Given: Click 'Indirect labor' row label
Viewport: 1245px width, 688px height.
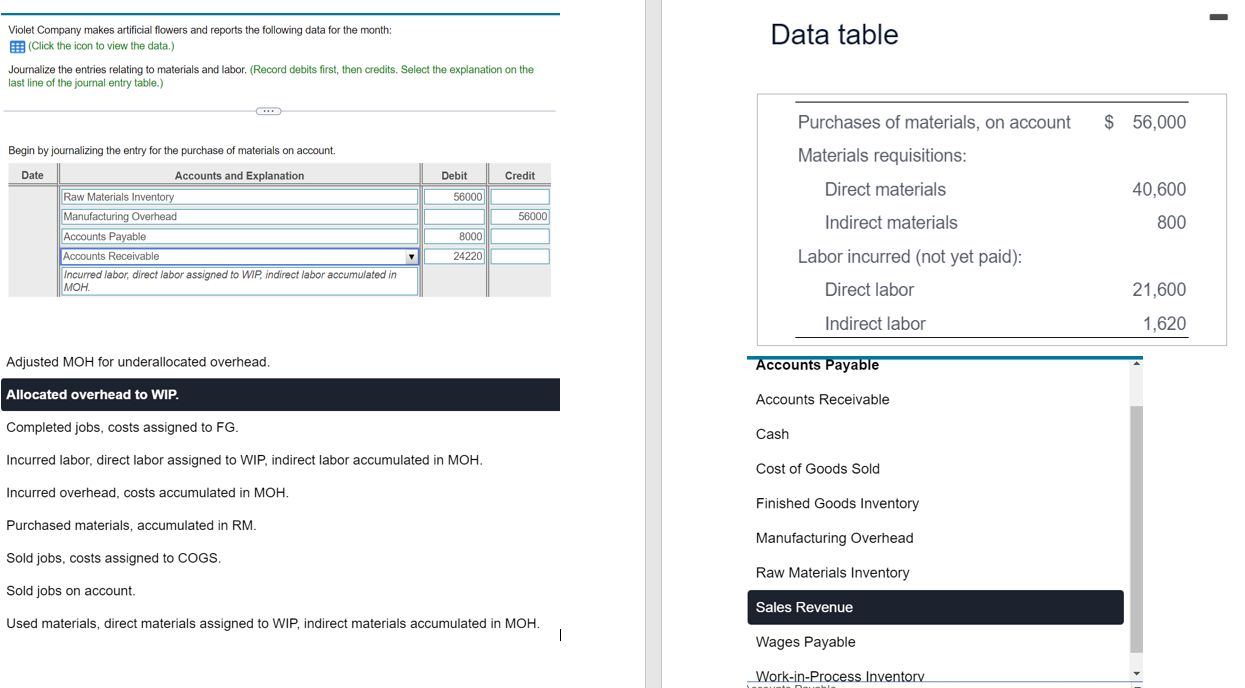Looking at the screenshot, I should pos(875,324).
